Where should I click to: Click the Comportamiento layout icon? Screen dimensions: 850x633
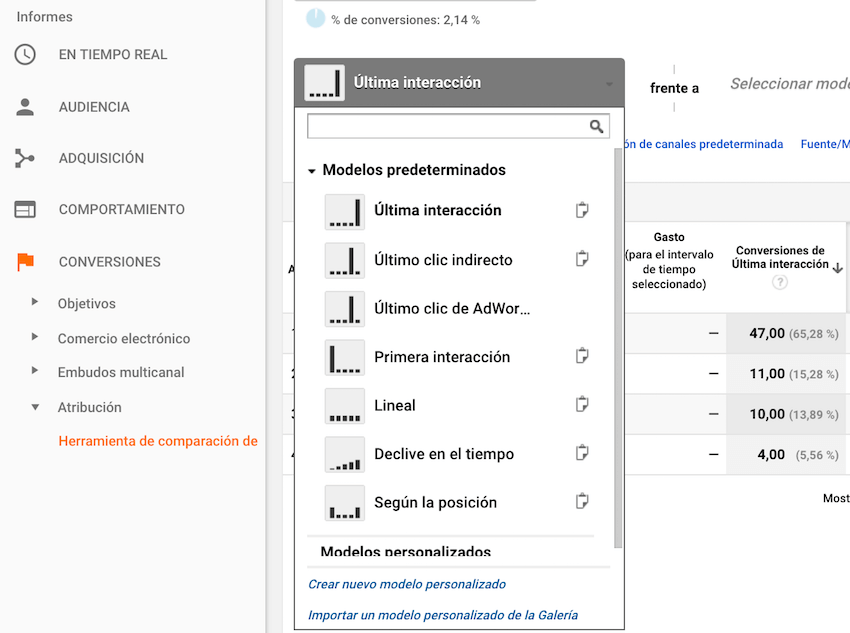[x=25, y=209]
